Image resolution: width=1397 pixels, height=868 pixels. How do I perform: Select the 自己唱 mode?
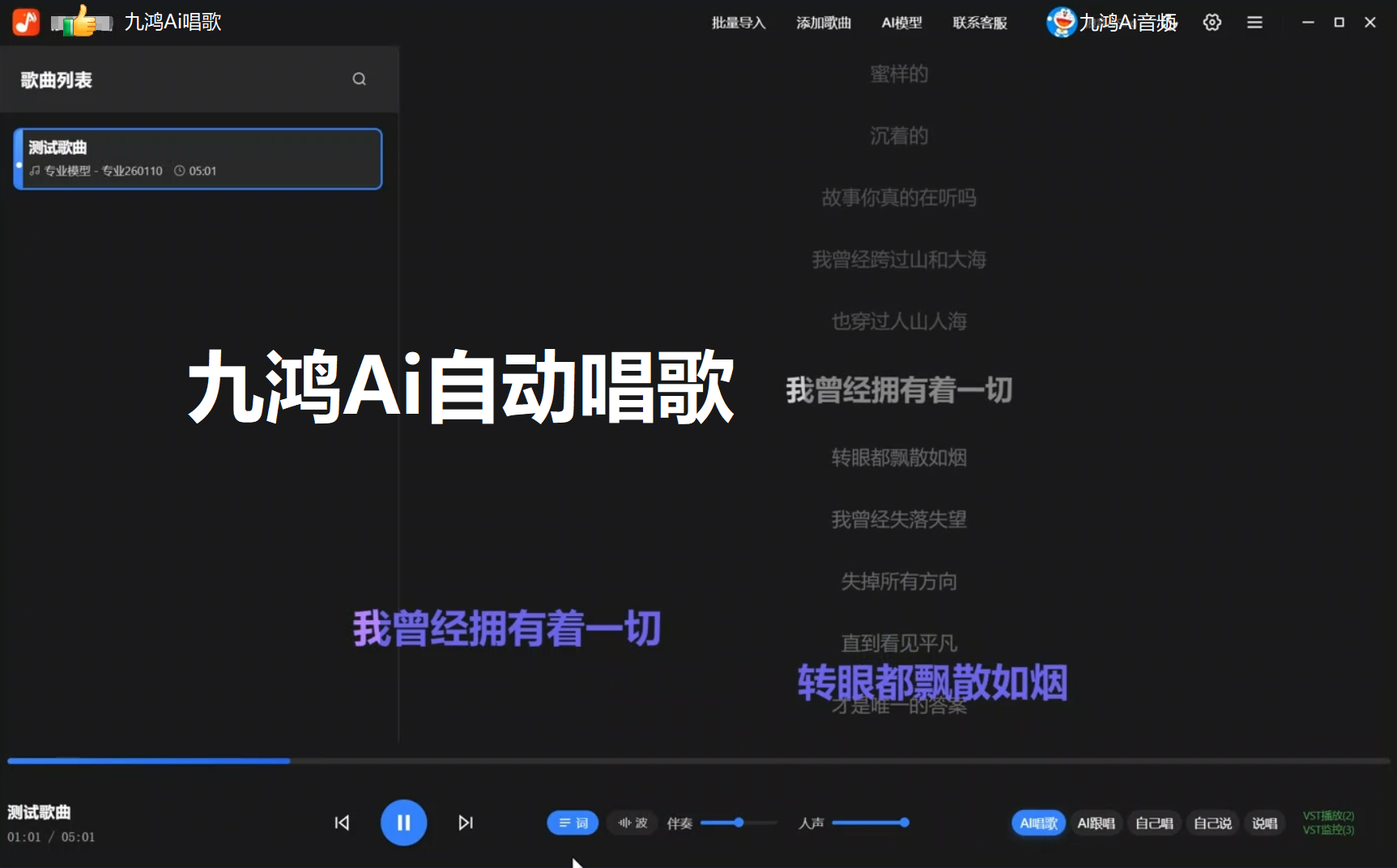pyautogui.click(x=1154, y=823)
